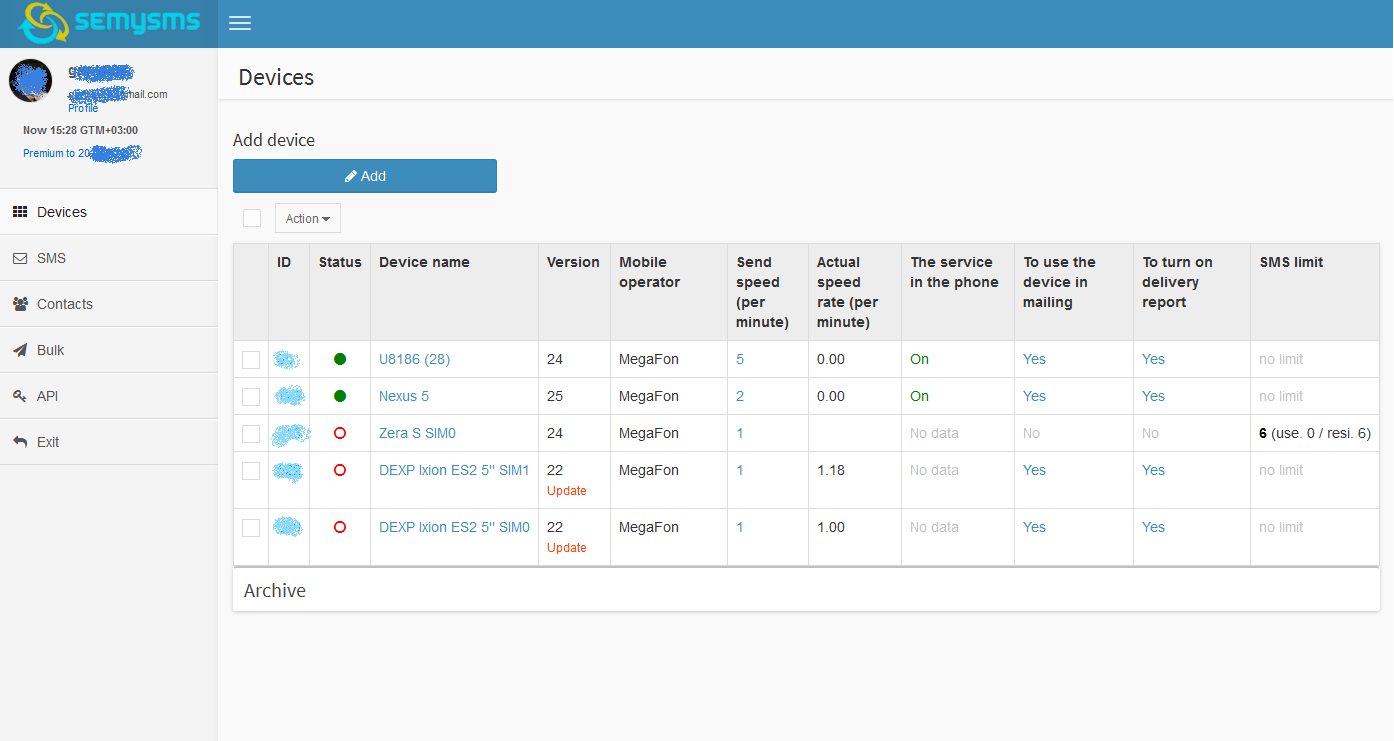The width and height of the screenshot is (1394, 741).
Task: Open the Action dropdown
Action: tap(307, 218)
